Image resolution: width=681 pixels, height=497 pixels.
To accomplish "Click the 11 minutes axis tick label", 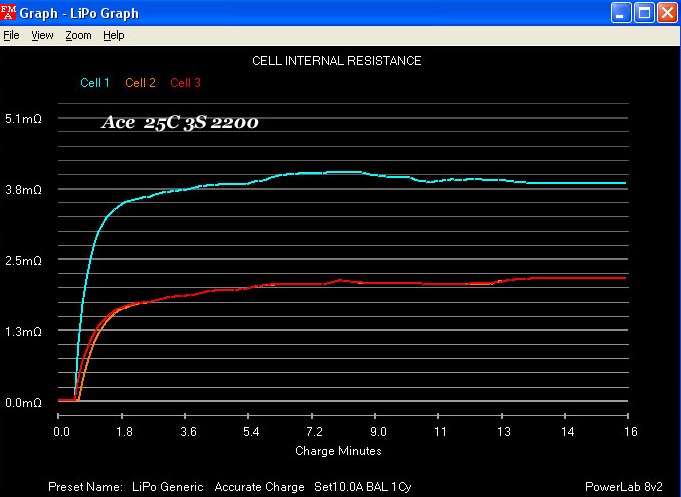I will pos(440,431).
